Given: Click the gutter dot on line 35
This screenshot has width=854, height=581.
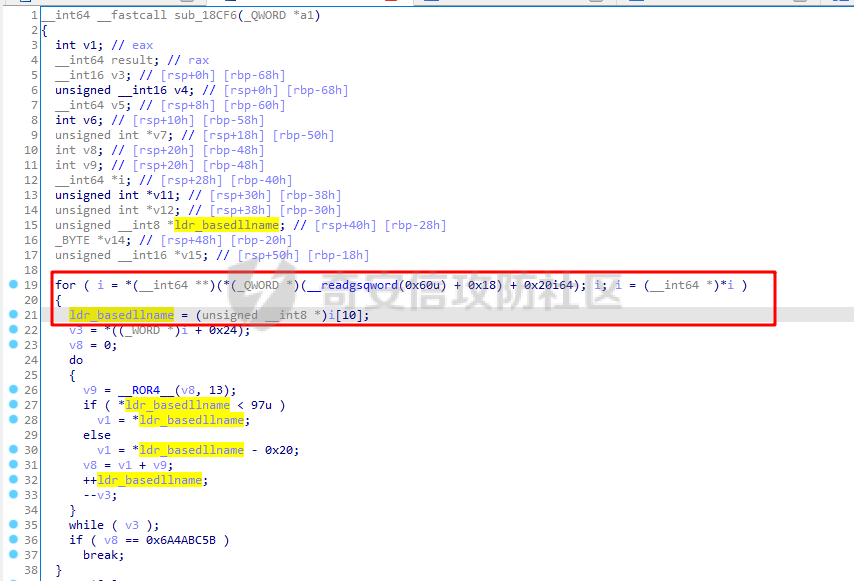Looking at the screenshot, I should pyautogui.click(x=8, y=525).
